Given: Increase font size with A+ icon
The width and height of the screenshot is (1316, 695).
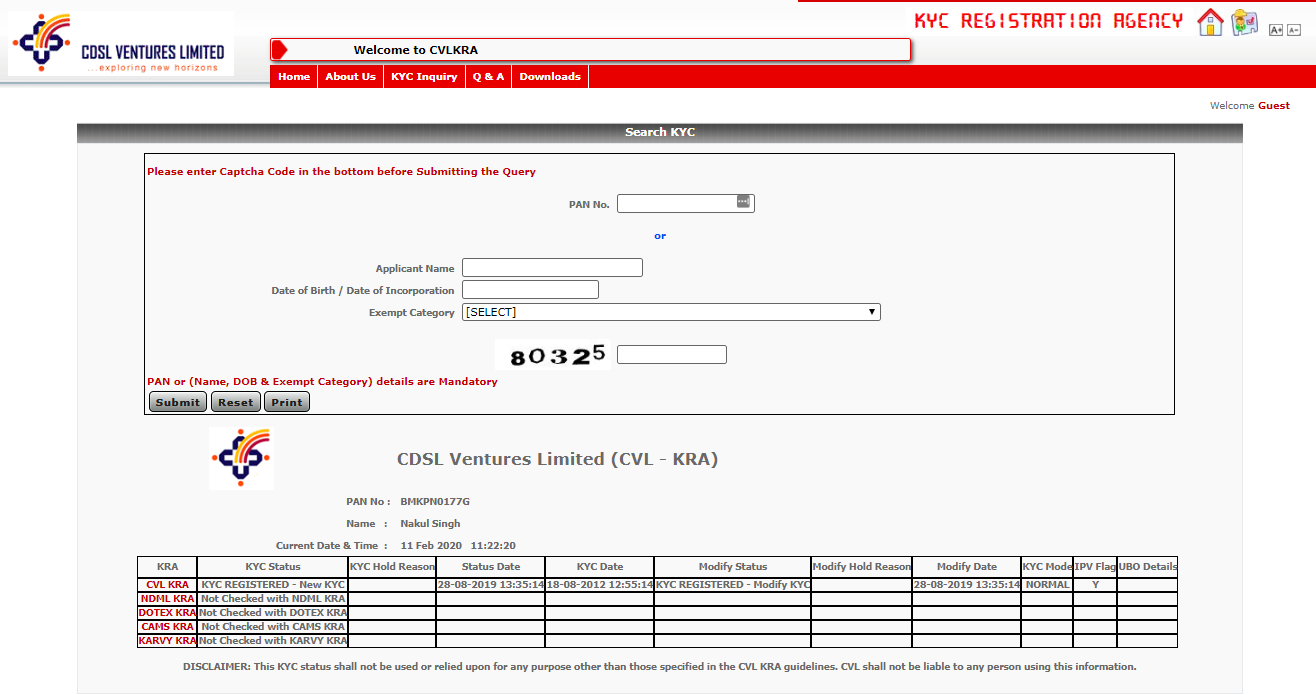Looking at the screenshot, I should coord(1276,30).
